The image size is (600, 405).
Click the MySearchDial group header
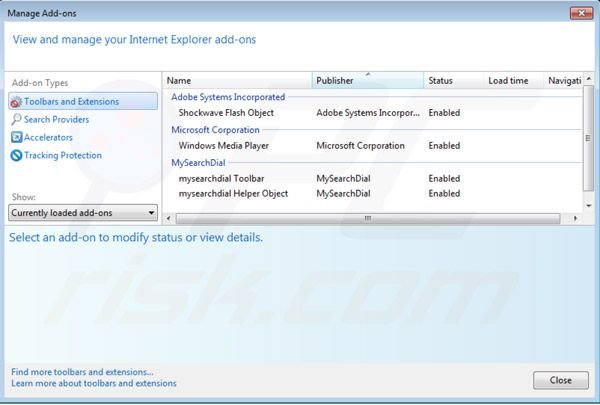(198, 163)
